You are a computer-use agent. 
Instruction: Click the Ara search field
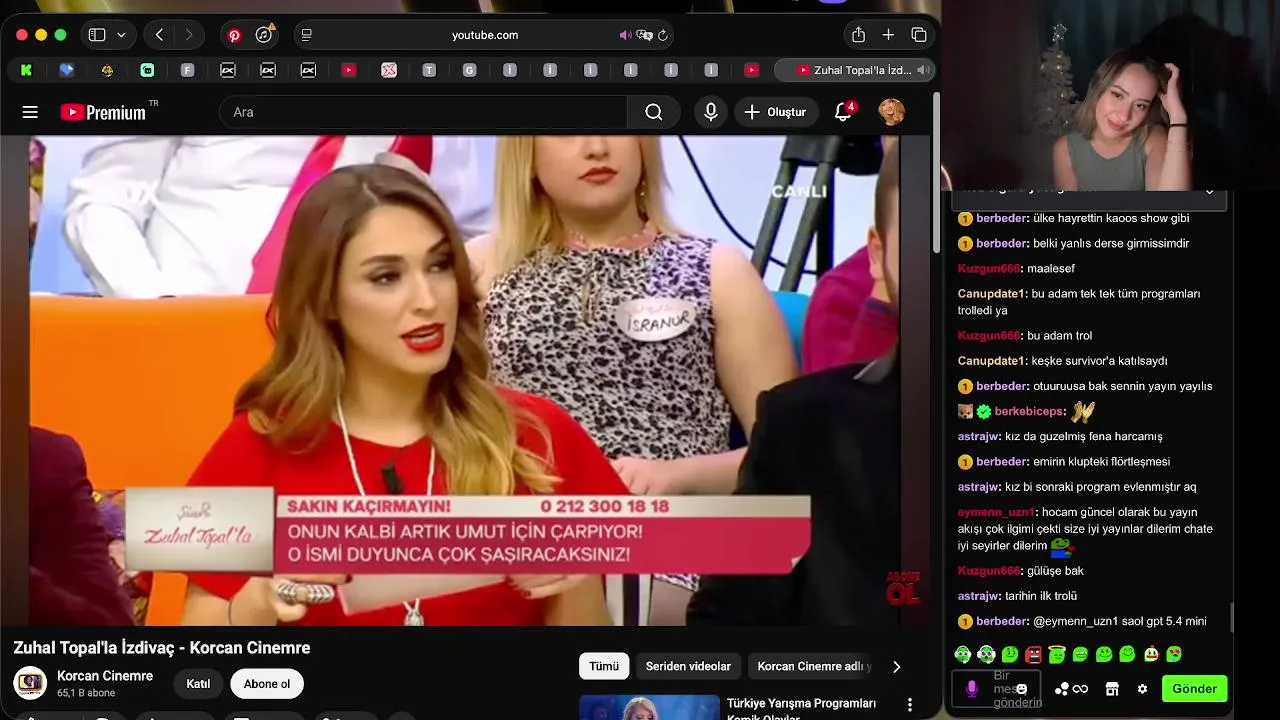point(423,112)
